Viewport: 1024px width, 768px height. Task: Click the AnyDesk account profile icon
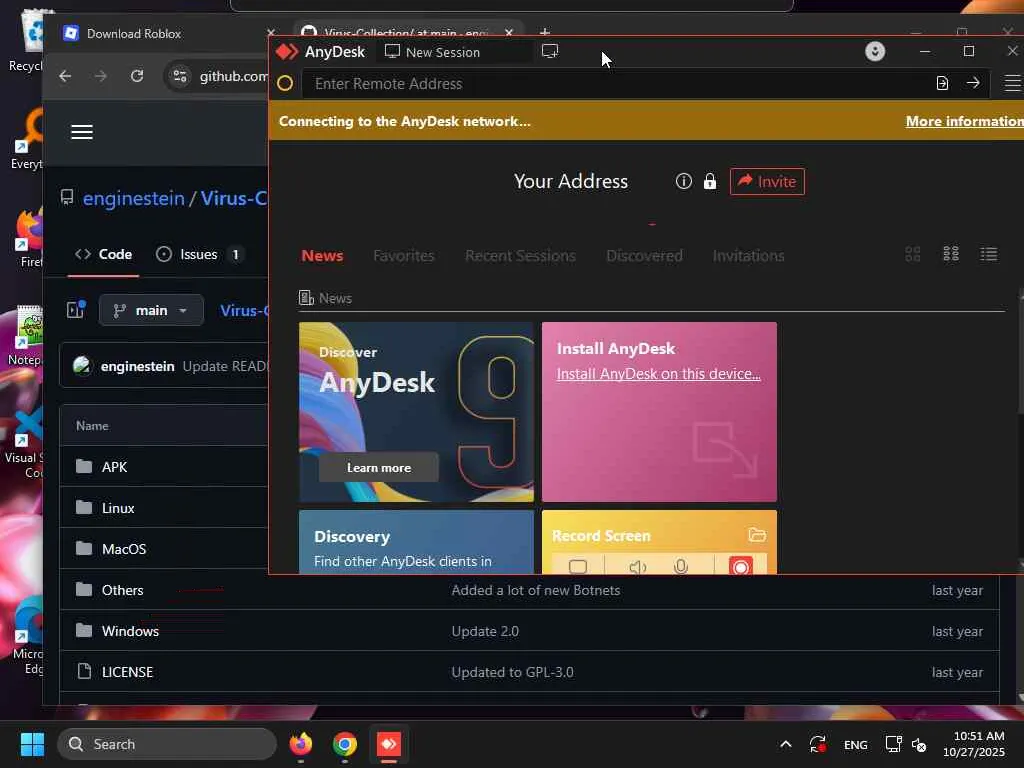tap(874, 51)
